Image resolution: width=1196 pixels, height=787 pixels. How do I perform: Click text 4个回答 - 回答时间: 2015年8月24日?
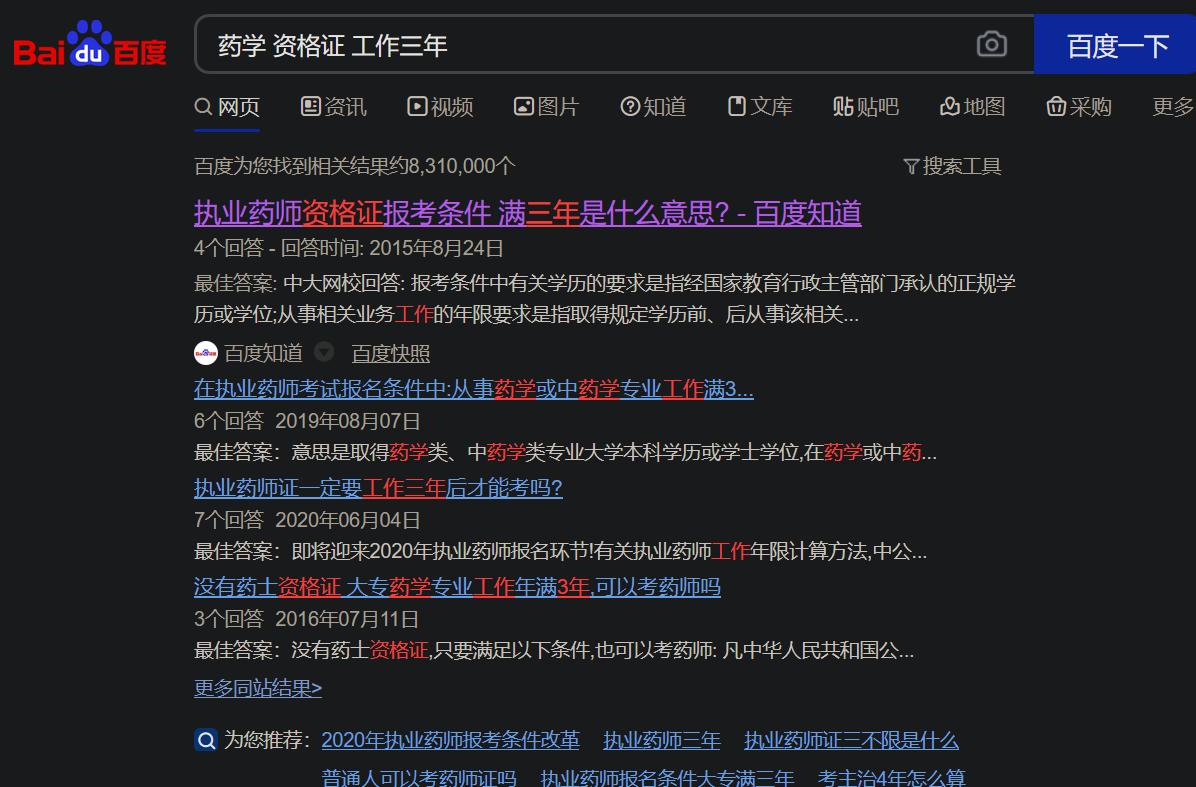coord(349,249)
